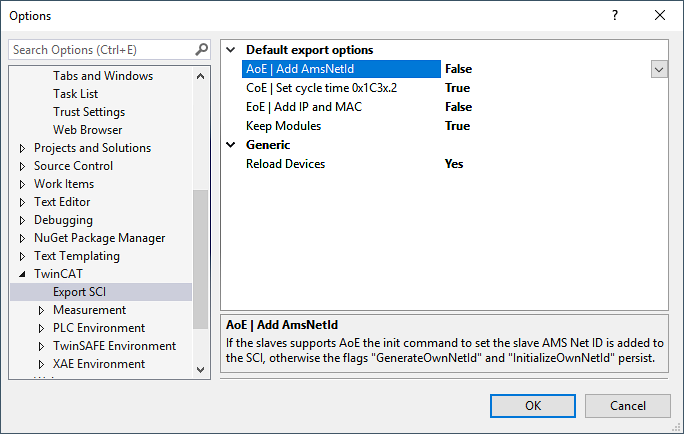
Task: Collapse the Default export options section
Action: pyautogui.click(x=232, y=50)
